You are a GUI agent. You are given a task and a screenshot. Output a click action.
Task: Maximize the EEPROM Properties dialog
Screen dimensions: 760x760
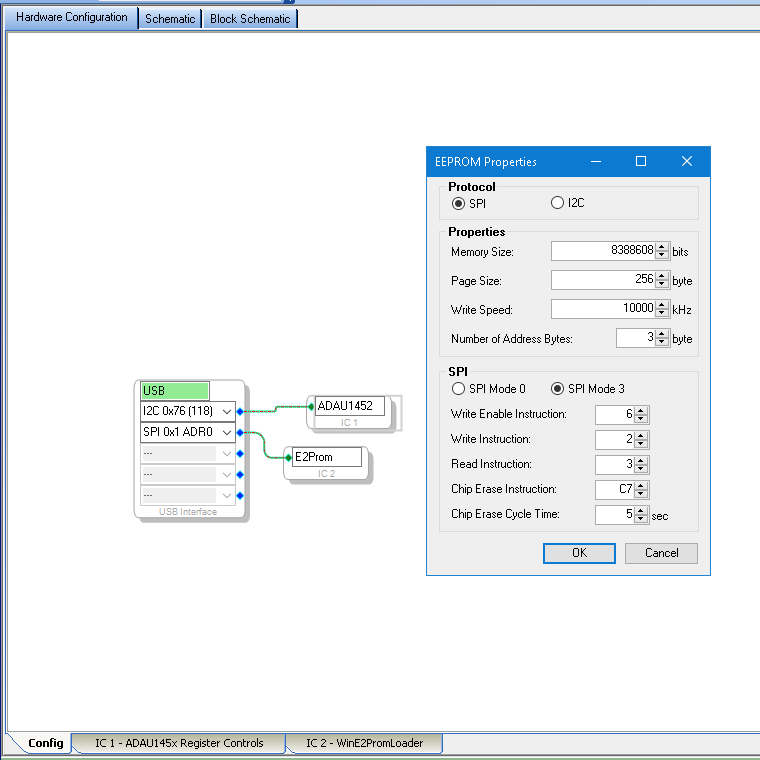(x=641, y=161)
